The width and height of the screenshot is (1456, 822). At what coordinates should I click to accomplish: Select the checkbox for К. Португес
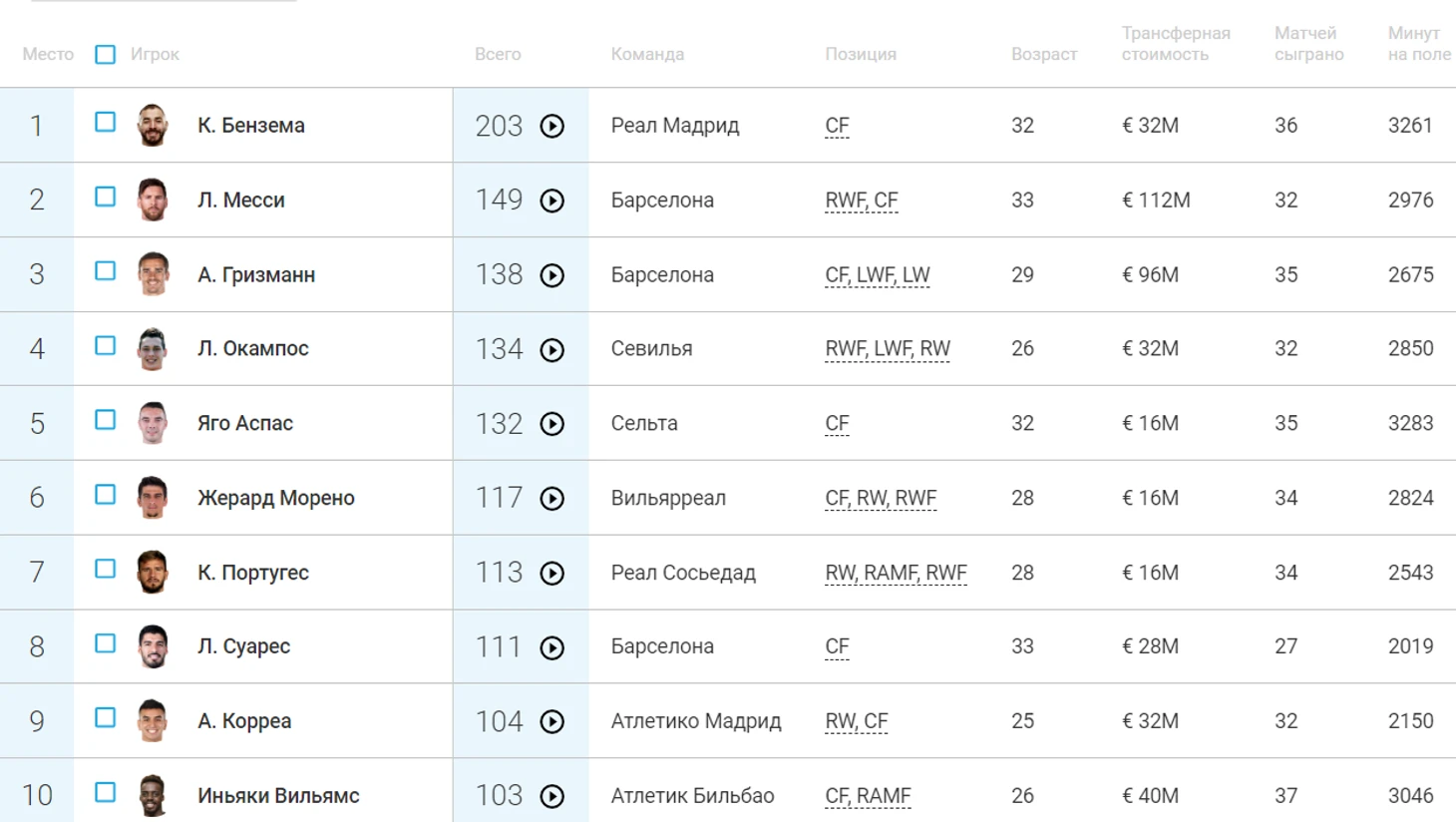click(x=105, y=569)
